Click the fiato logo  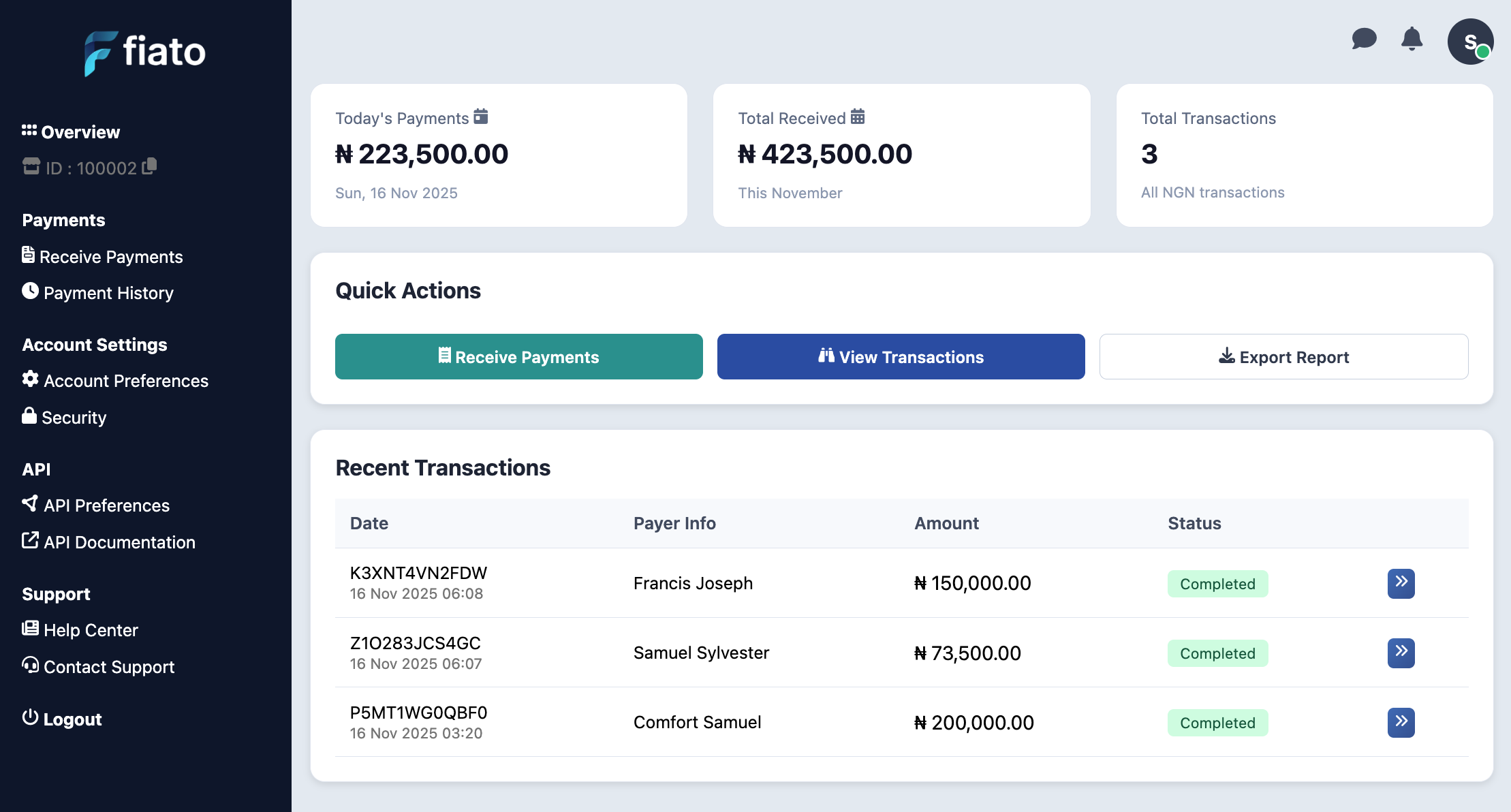145,52
